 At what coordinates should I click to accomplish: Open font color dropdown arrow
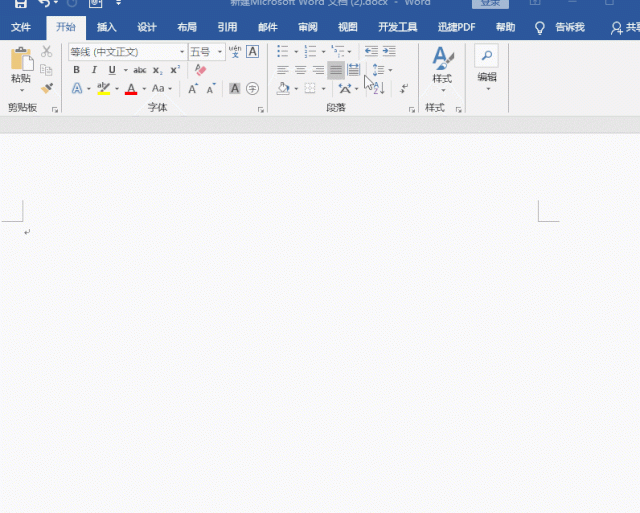tap(144, 89)
